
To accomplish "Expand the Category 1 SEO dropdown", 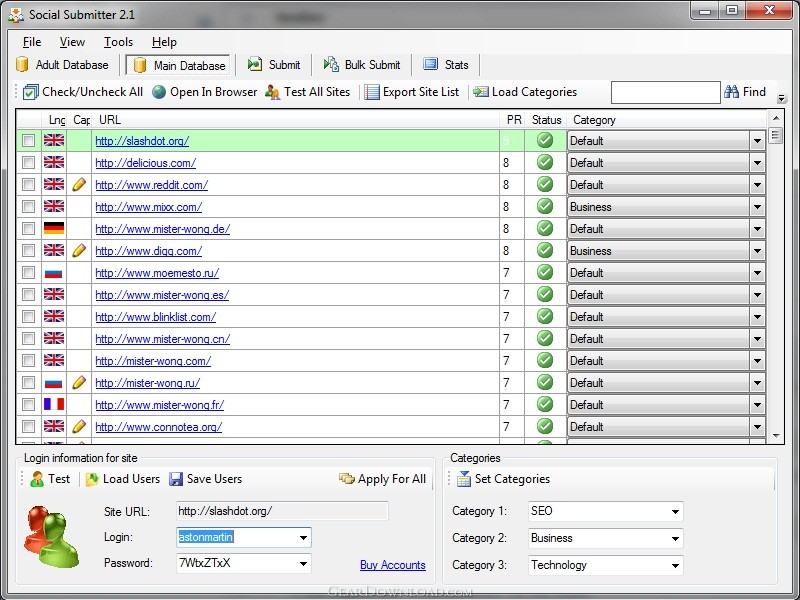I will [675, 511].
